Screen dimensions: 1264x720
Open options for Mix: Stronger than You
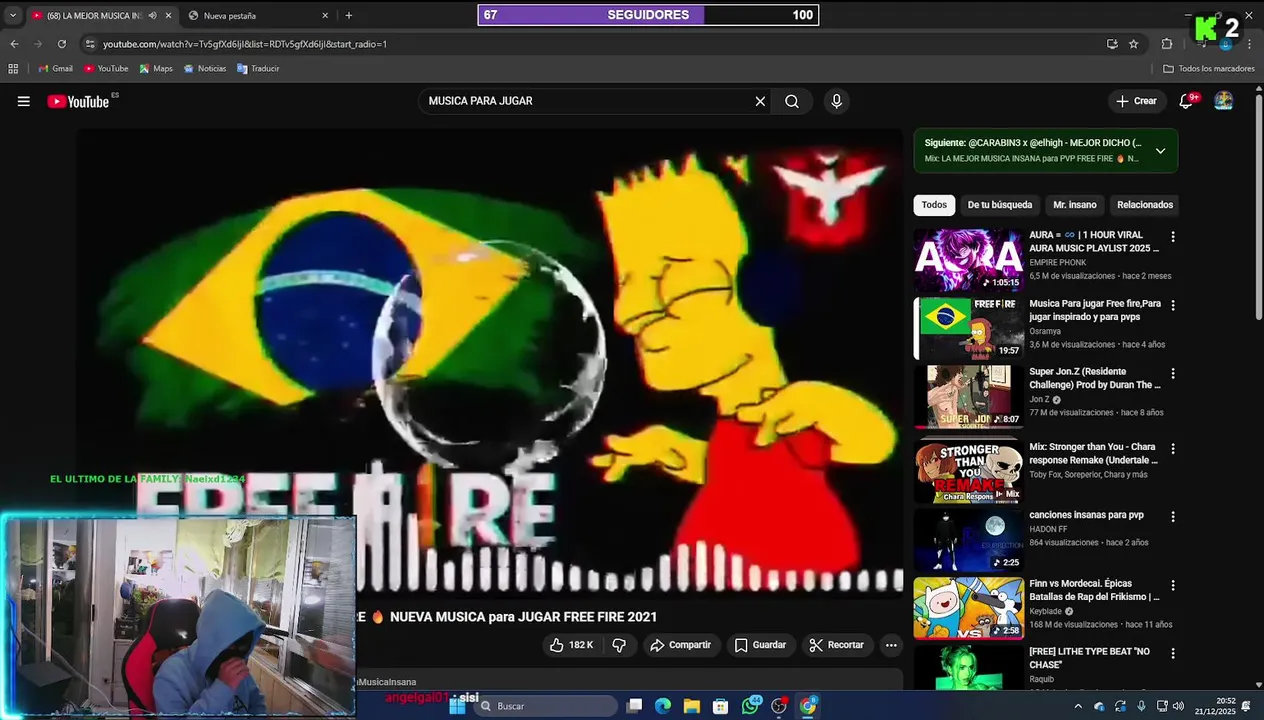pos(1173,449)
